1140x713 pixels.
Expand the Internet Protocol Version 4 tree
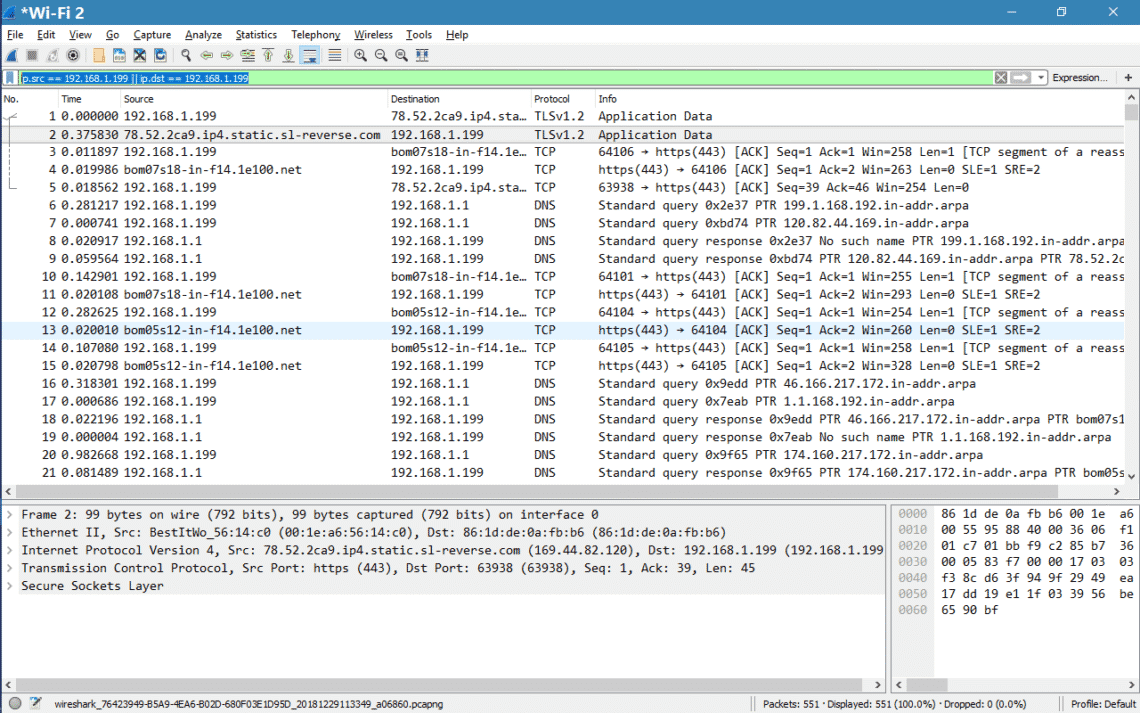[9, 550]
